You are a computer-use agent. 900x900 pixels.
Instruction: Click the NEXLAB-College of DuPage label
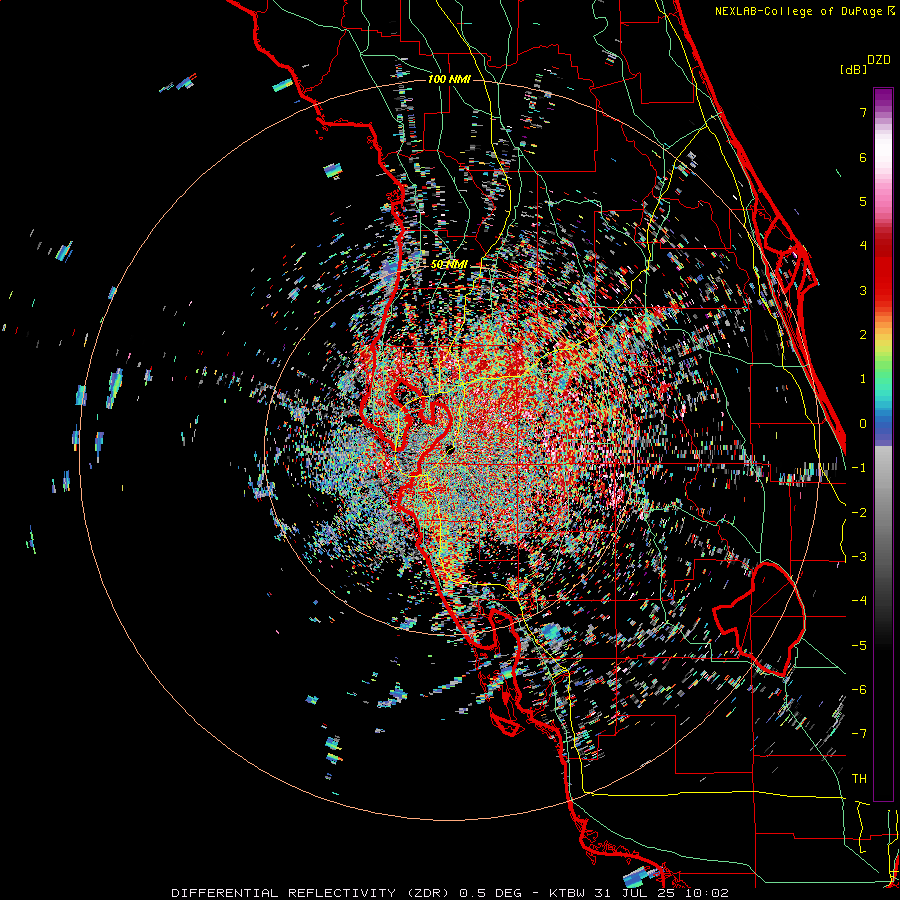coord(798,11)
